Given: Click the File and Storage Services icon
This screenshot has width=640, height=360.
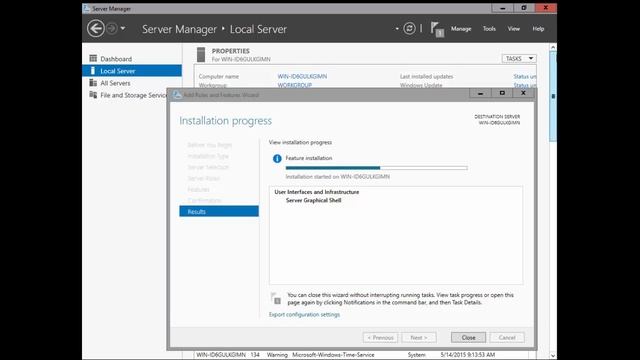Looking at the screenshot, I should click(x=93, y=95).
